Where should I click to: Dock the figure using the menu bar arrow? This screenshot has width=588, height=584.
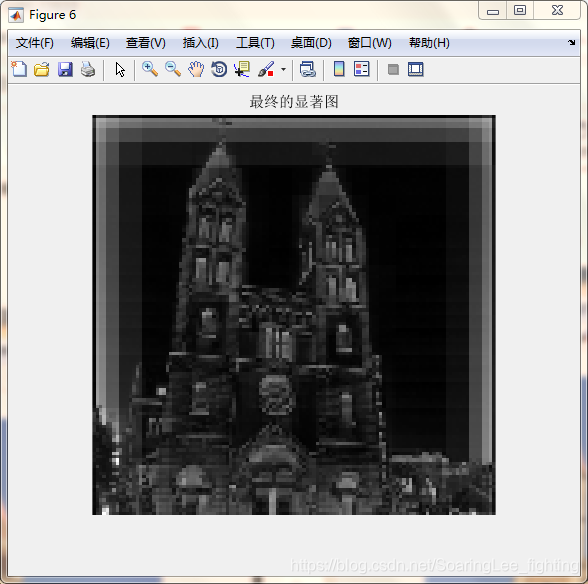(x=572, y=42)
